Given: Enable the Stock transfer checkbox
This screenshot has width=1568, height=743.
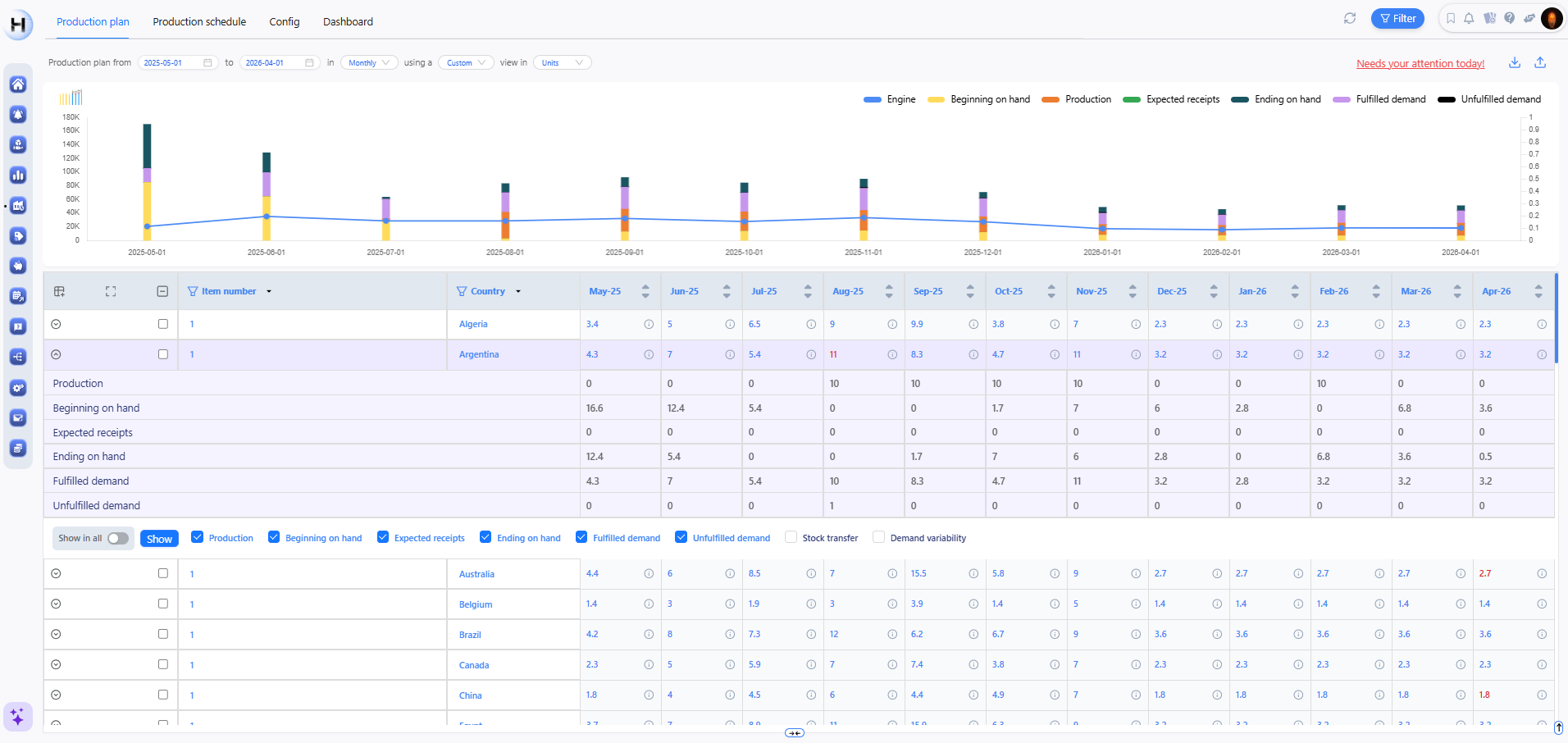Looking at the screenshot, I should [791, 537].
